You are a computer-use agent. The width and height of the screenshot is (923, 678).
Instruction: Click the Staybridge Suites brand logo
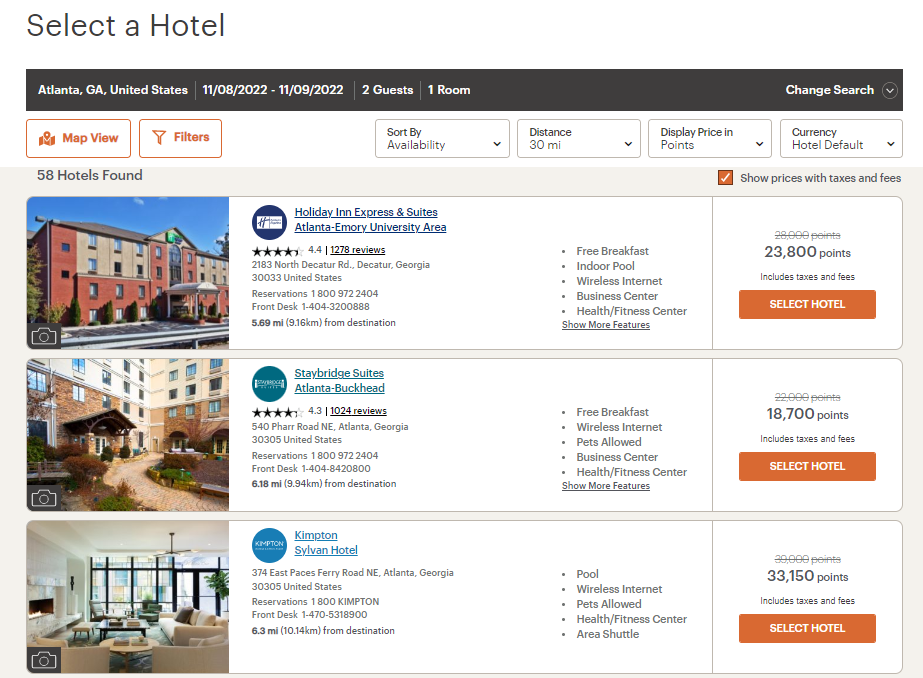click(x=269, y=383)
